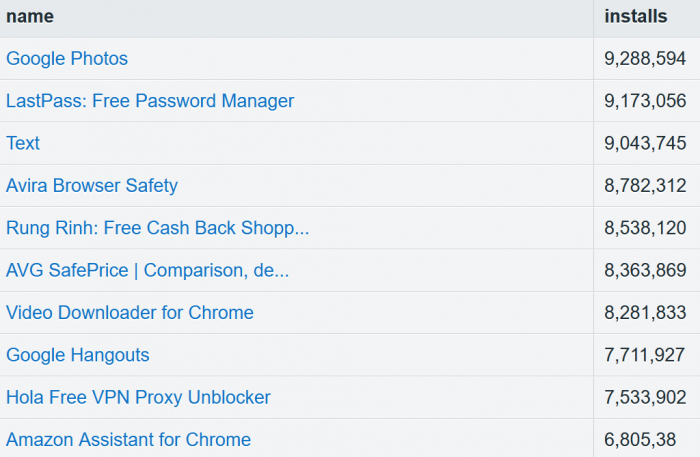Screen dimensions: 700x457
Task: Select the Avira Browser Safety link
Action: pos(92,186)
